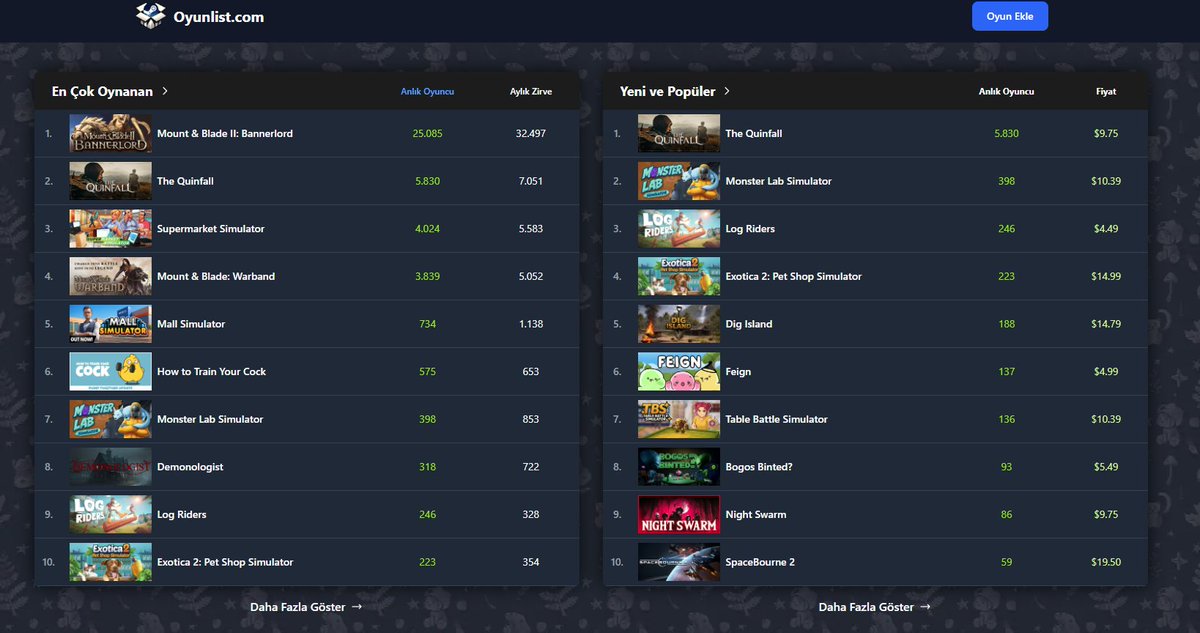Image resolution: width=1200 pixels, height=633 pixels.
Task: Open SpaceBourne 2 thumbnail
Action: pos(679,562)
